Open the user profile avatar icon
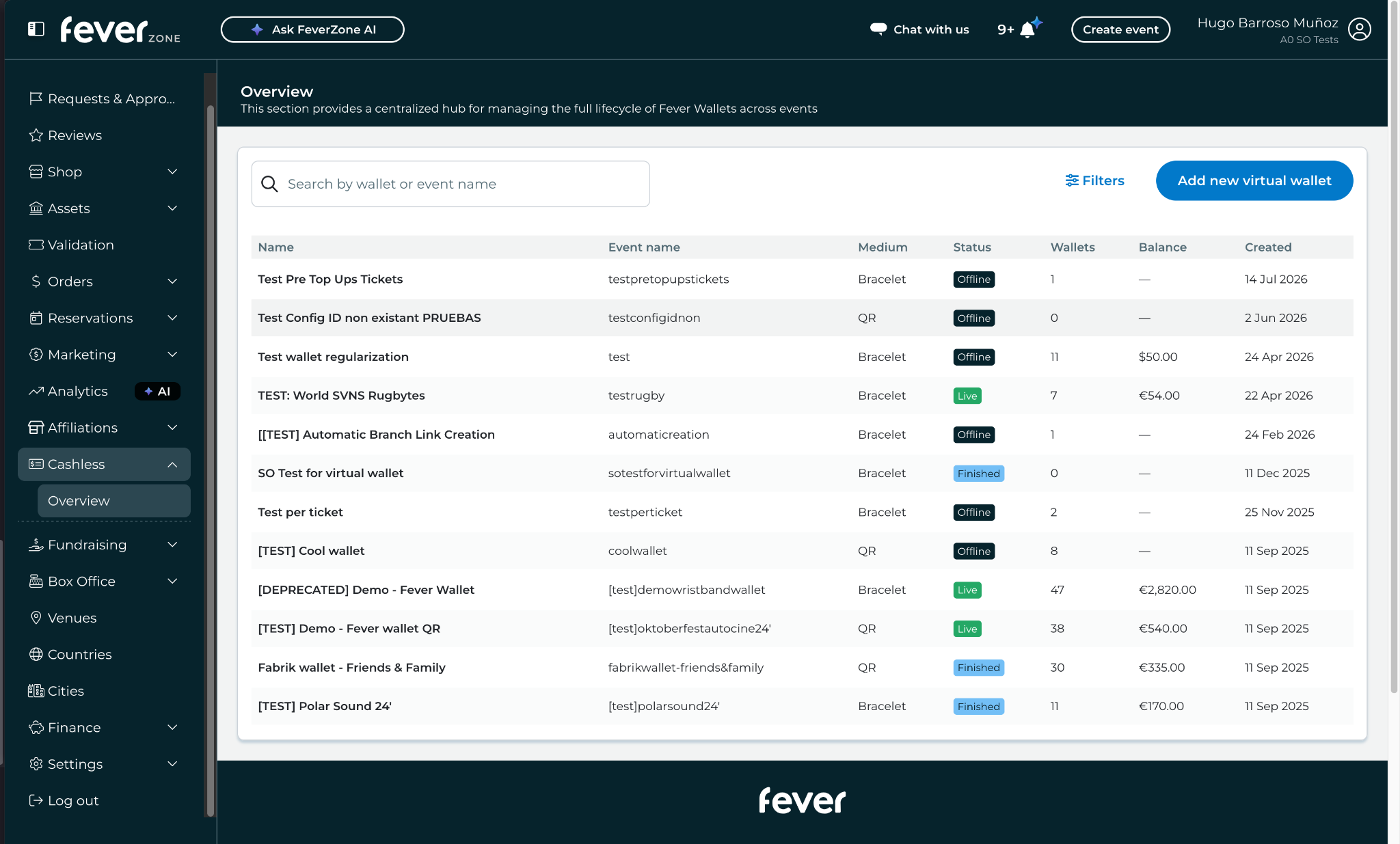This screenshot has width=1400, height=844. click(1360, 29)
